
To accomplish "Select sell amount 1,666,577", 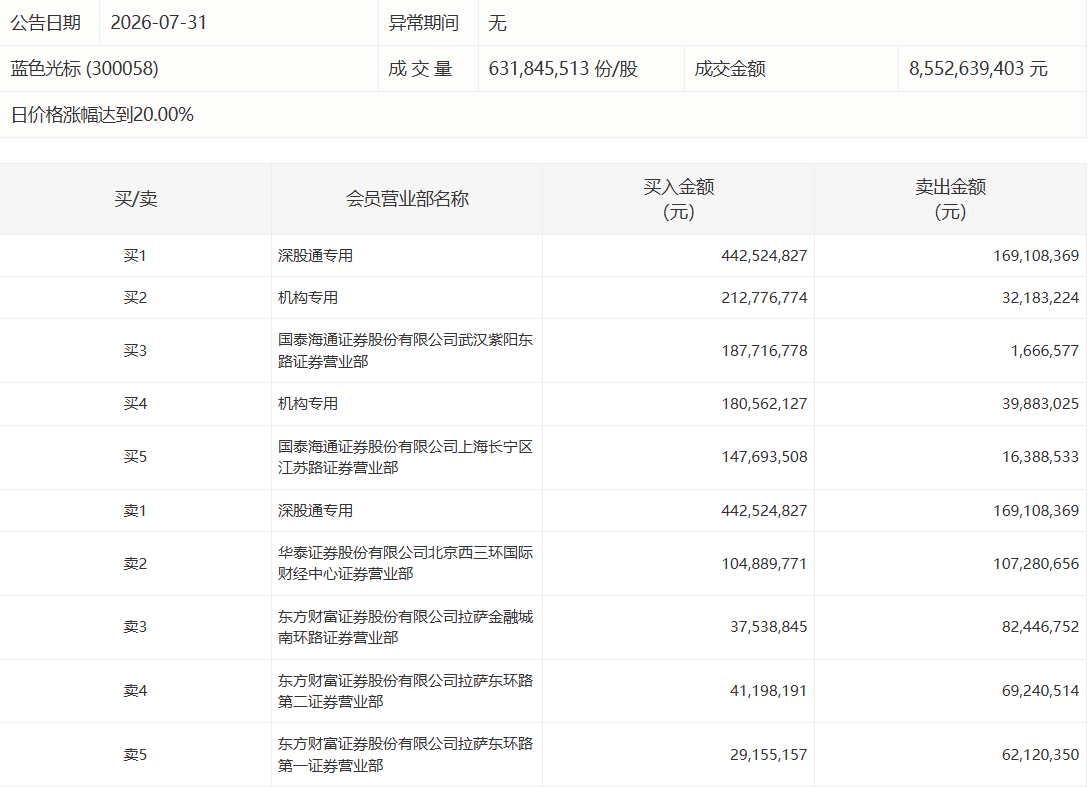I will point(1045,350).
